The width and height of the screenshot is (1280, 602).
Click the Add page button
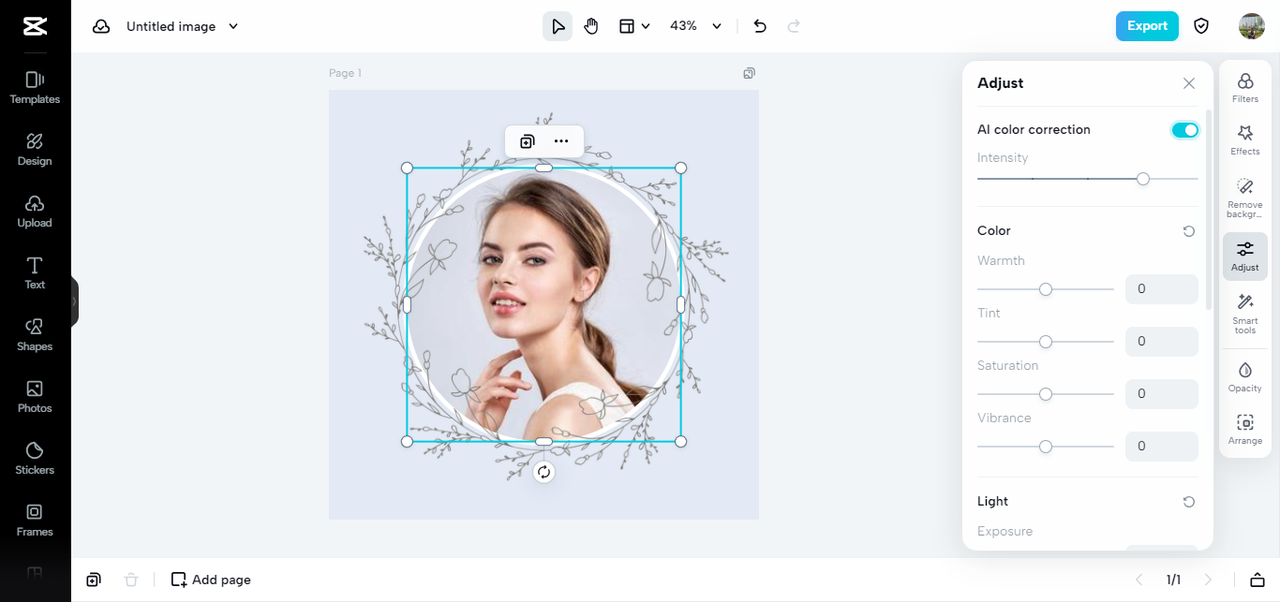point(211,580)
